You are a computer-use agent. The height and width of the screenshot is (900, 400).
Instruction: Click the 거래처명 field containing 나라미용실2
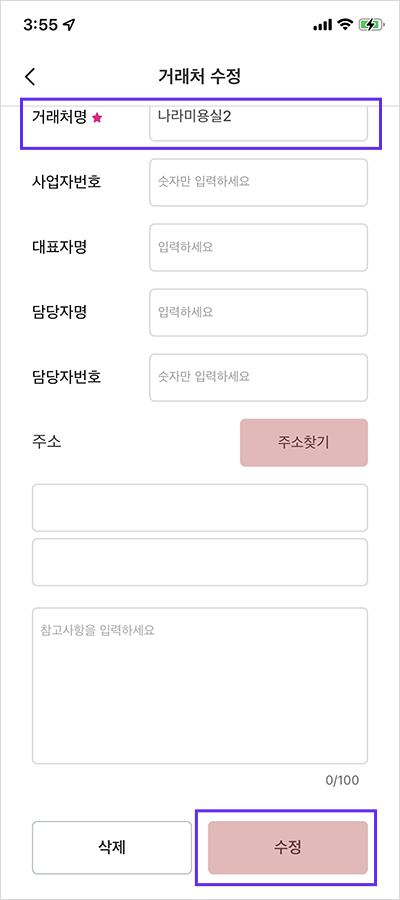pyautogui.click(x=258, y=120)
